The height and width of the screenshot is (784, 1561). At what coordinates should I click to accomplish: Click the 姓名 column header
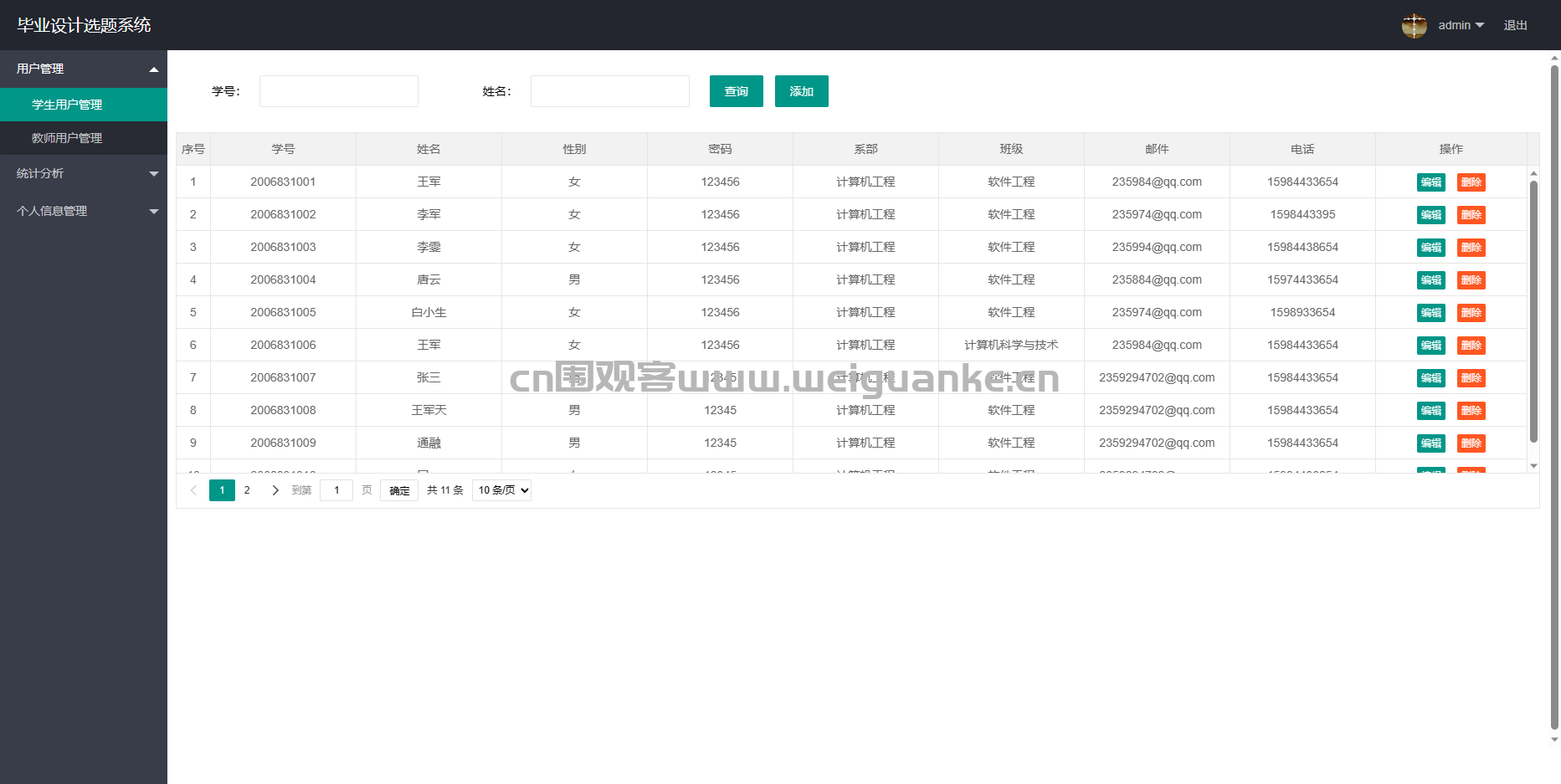(x=429, y=149)
